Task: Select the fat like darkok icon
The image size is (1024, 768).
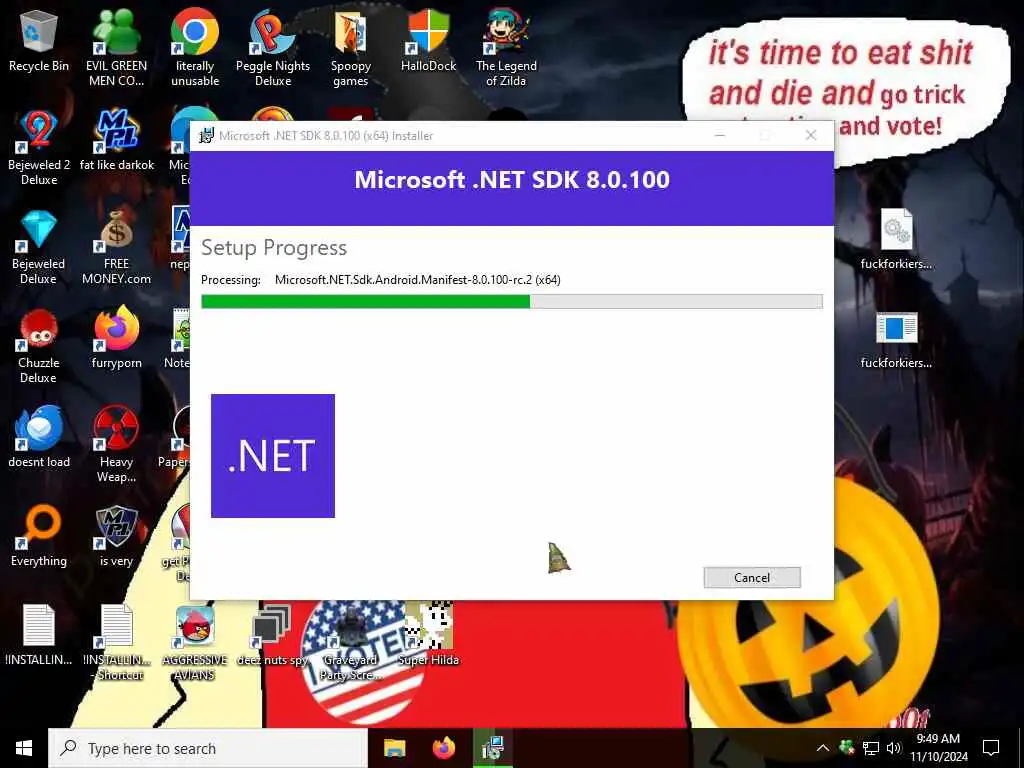Action: (x=116, y=140)
